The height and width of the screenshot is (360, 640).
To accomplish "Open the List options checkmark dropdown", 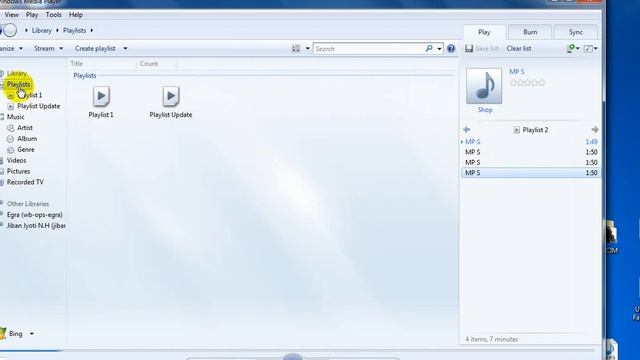I will (590, 49).
